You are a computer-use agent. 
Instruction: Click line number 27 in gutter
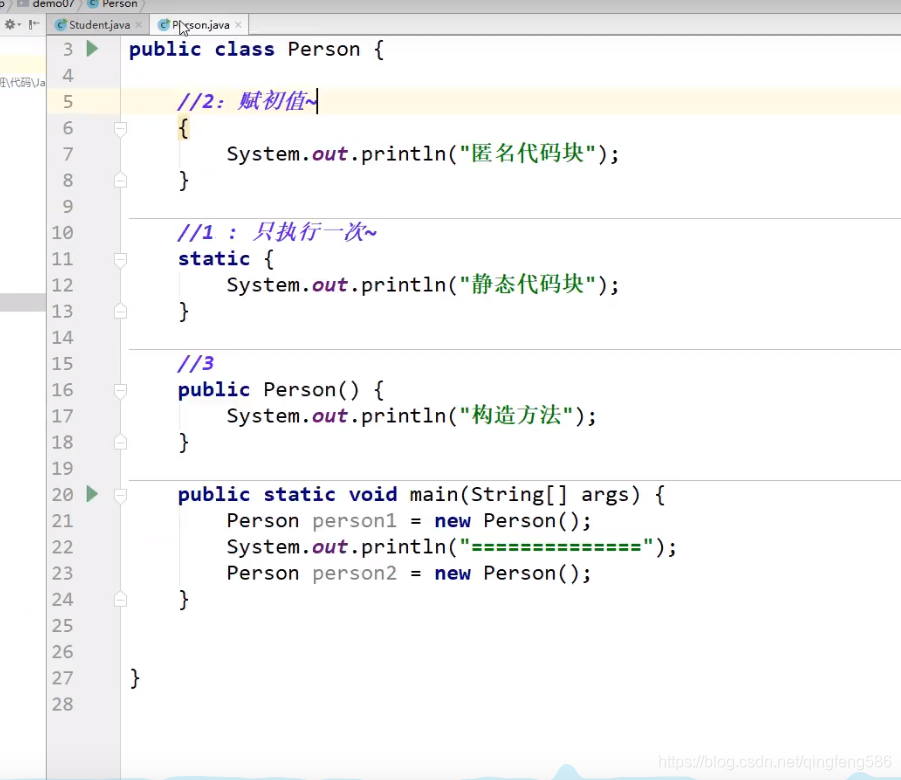pos(62,678)
